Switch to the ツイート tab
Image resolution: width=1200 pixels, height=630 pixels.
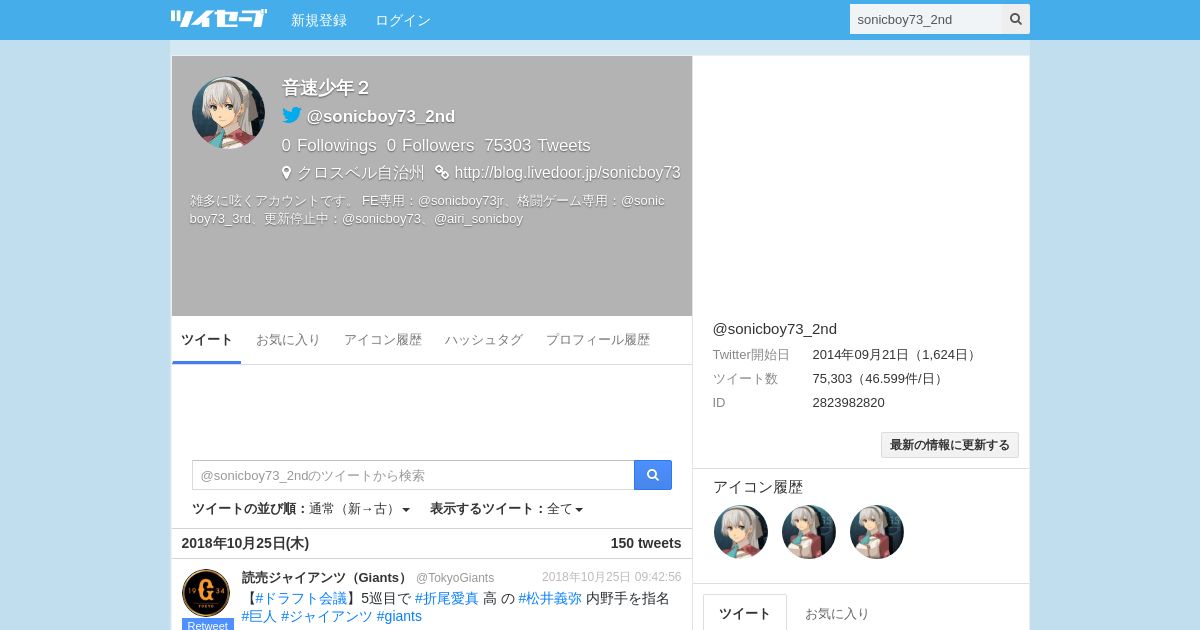(x=207, y=340)
